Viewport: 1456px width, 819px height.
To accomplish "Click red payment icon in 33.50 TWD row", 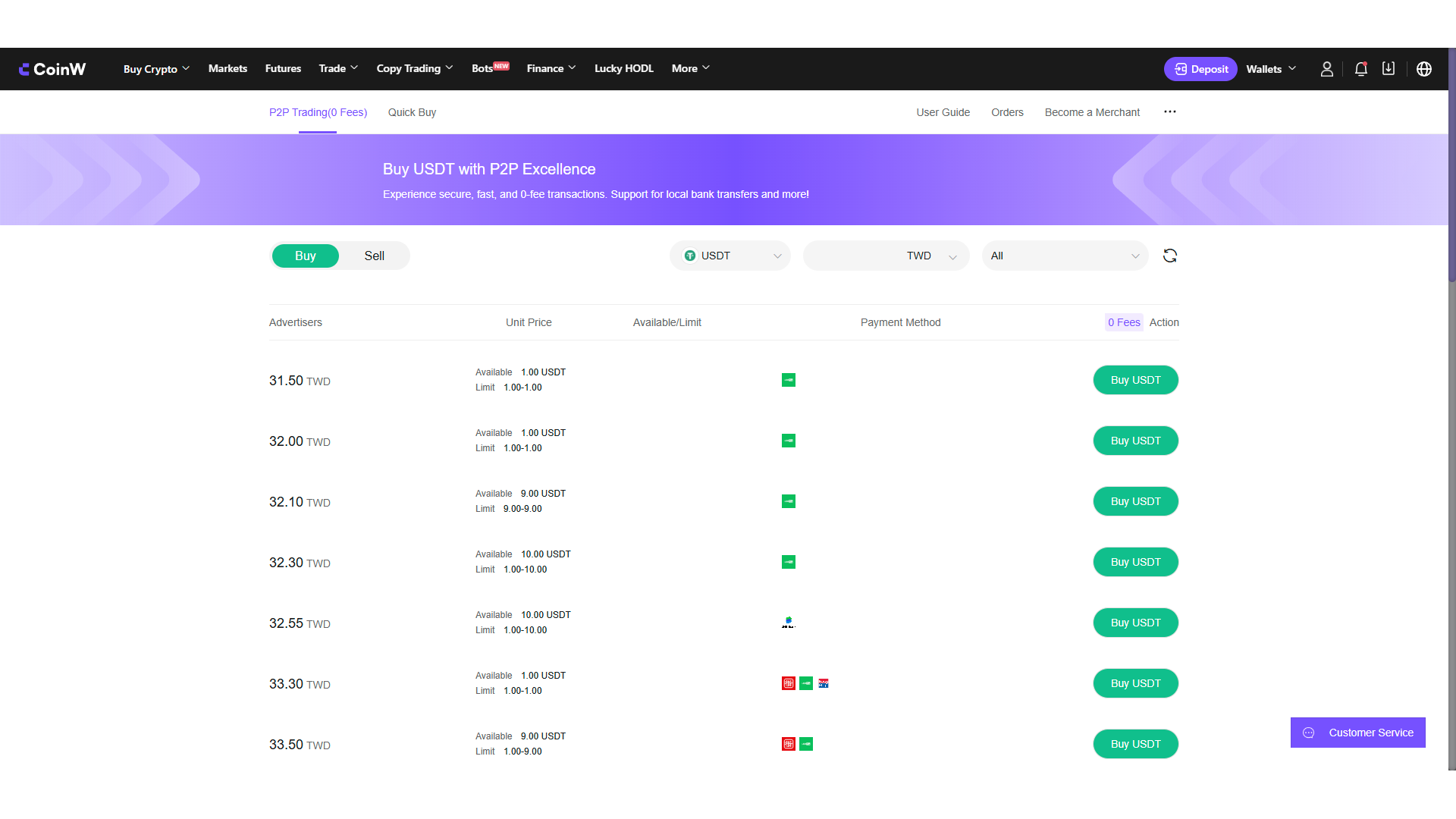I will 789,744.
